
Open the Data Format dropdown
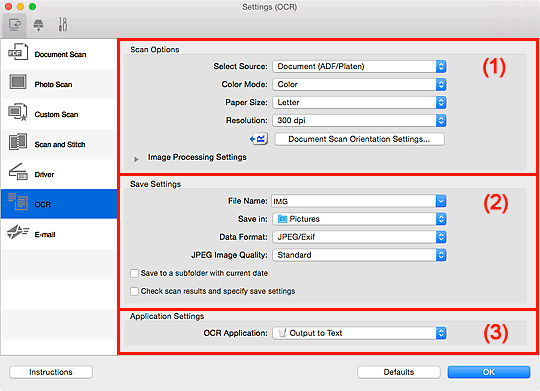[x=359, y=237]
